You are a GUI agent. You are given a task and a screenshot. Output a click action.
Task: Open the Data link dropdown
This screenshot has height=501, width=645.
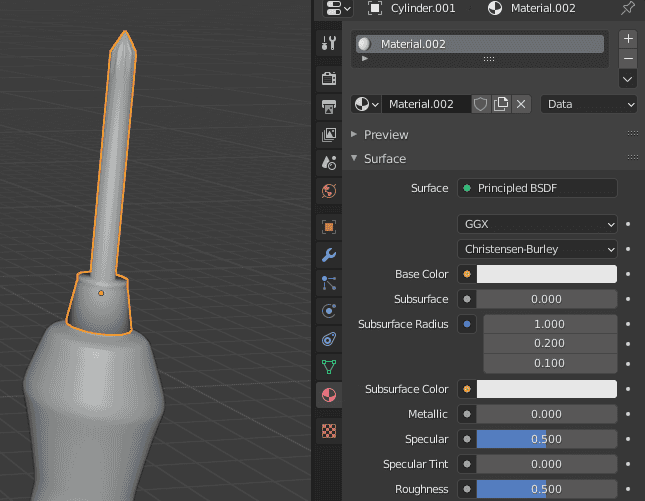[589, 104]
